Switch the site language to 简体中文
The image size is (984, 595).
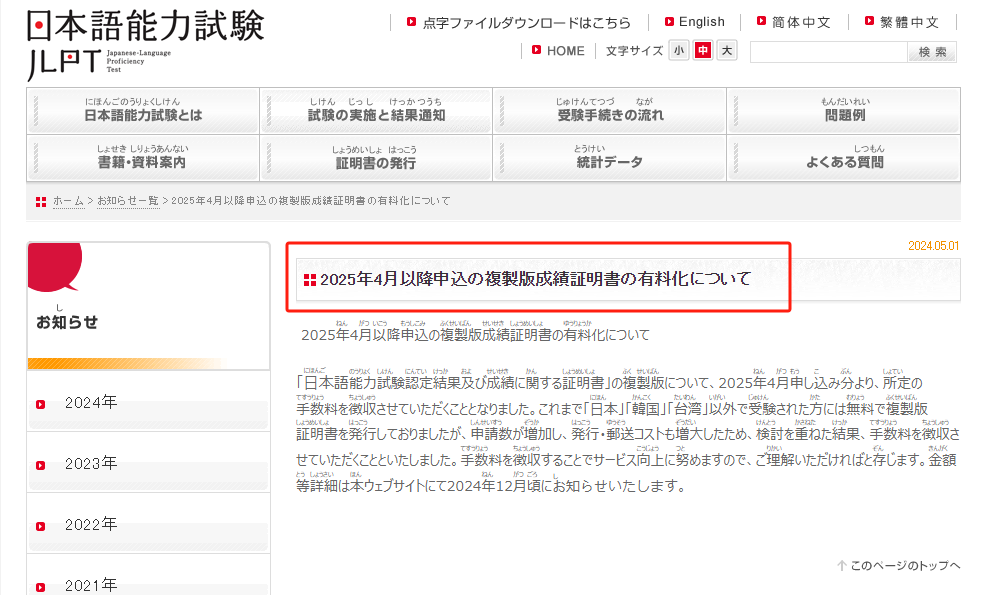click(801, 23)
